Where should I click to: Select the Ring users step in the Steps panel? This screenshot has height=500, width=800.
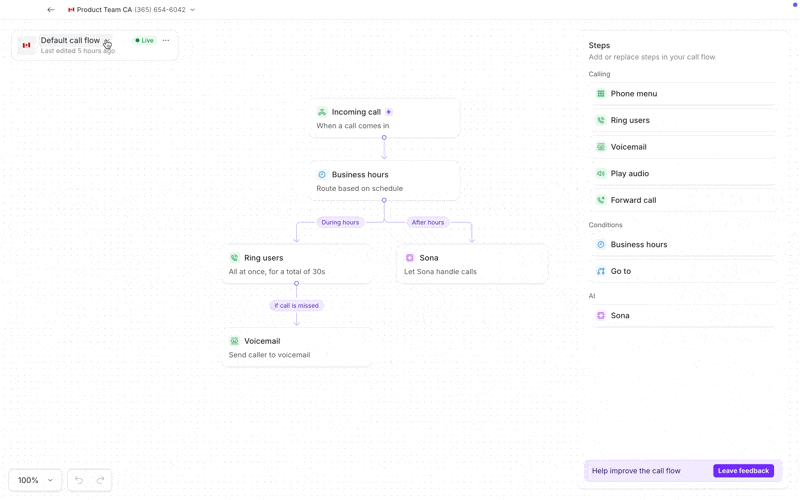click(x=684, y=120)
